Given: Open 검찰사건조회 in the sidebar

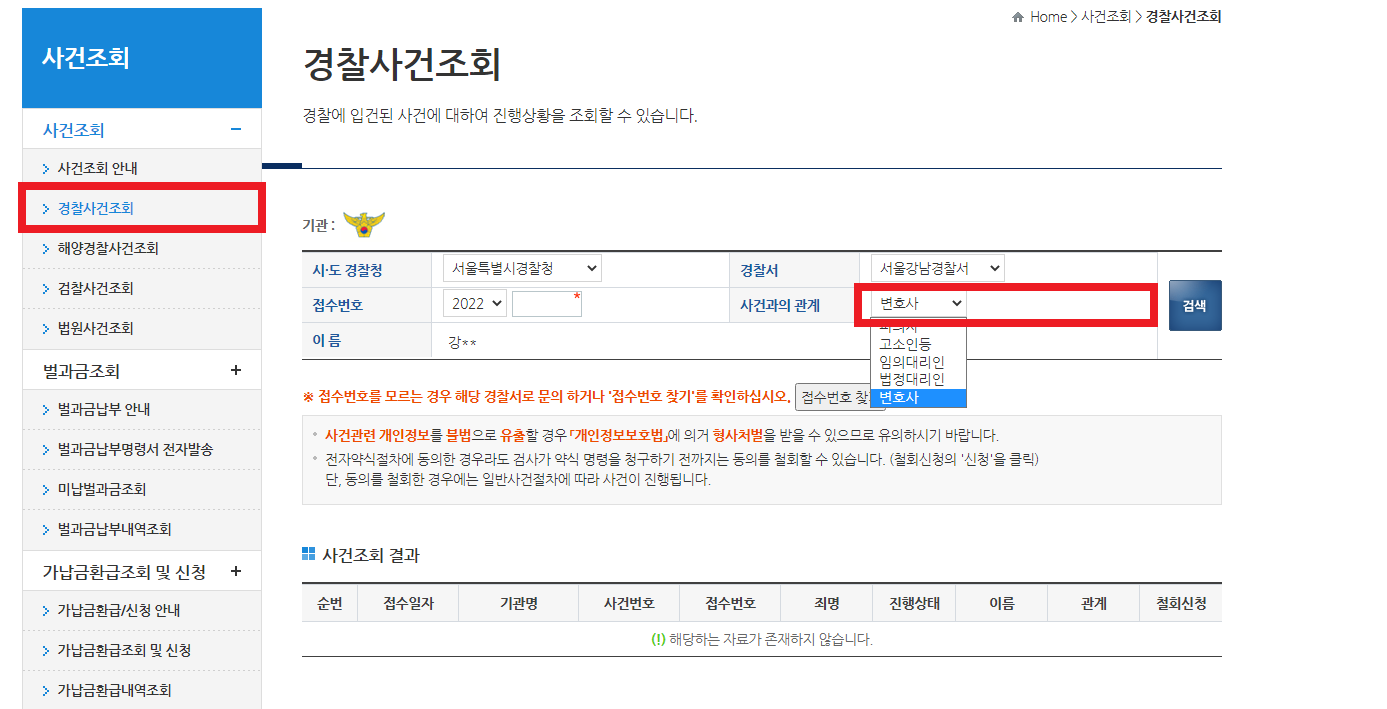Looking at the screenshot, I should [95, 288].
